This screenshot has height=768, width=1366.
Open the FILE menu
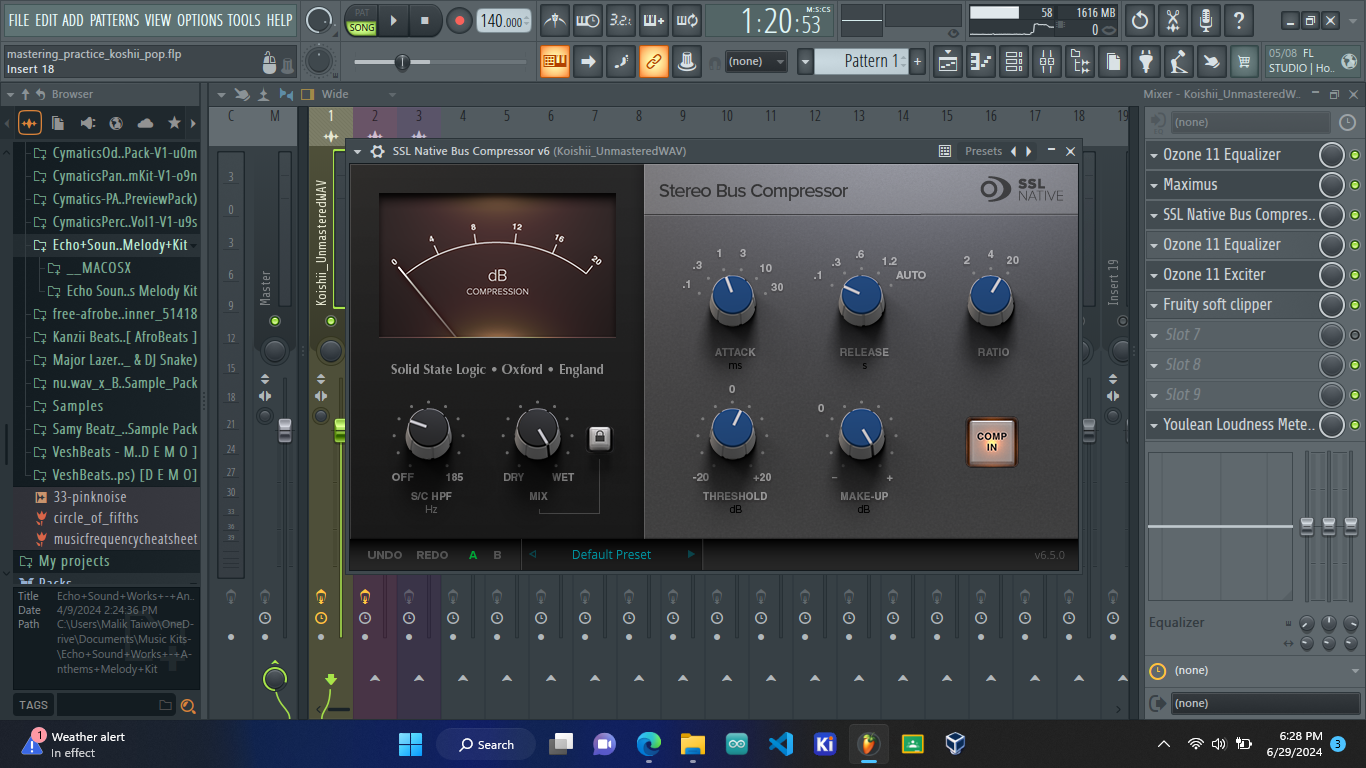click(x=19, y=20)
